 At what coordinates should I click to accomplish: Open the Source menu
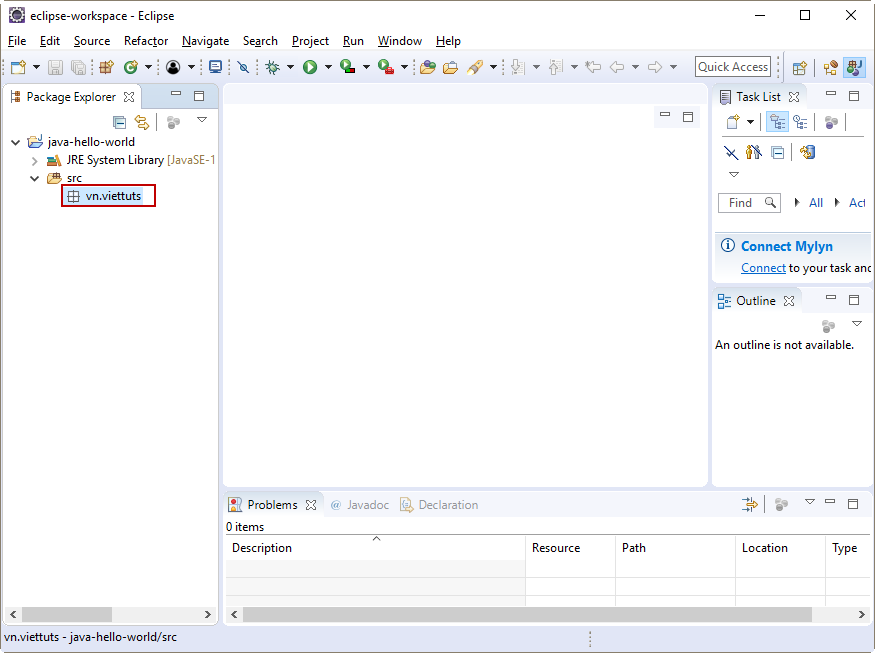pyautogui.click(x=92, y=41)
